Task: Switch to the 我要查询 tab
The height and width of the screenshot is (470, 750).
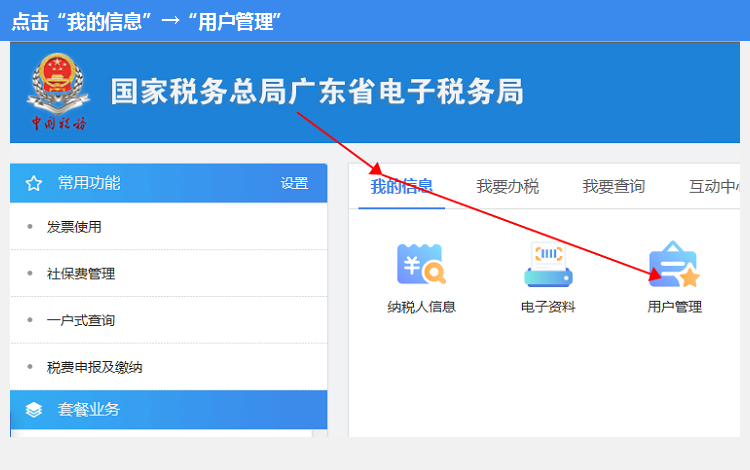Action: [x=614, y=186]
